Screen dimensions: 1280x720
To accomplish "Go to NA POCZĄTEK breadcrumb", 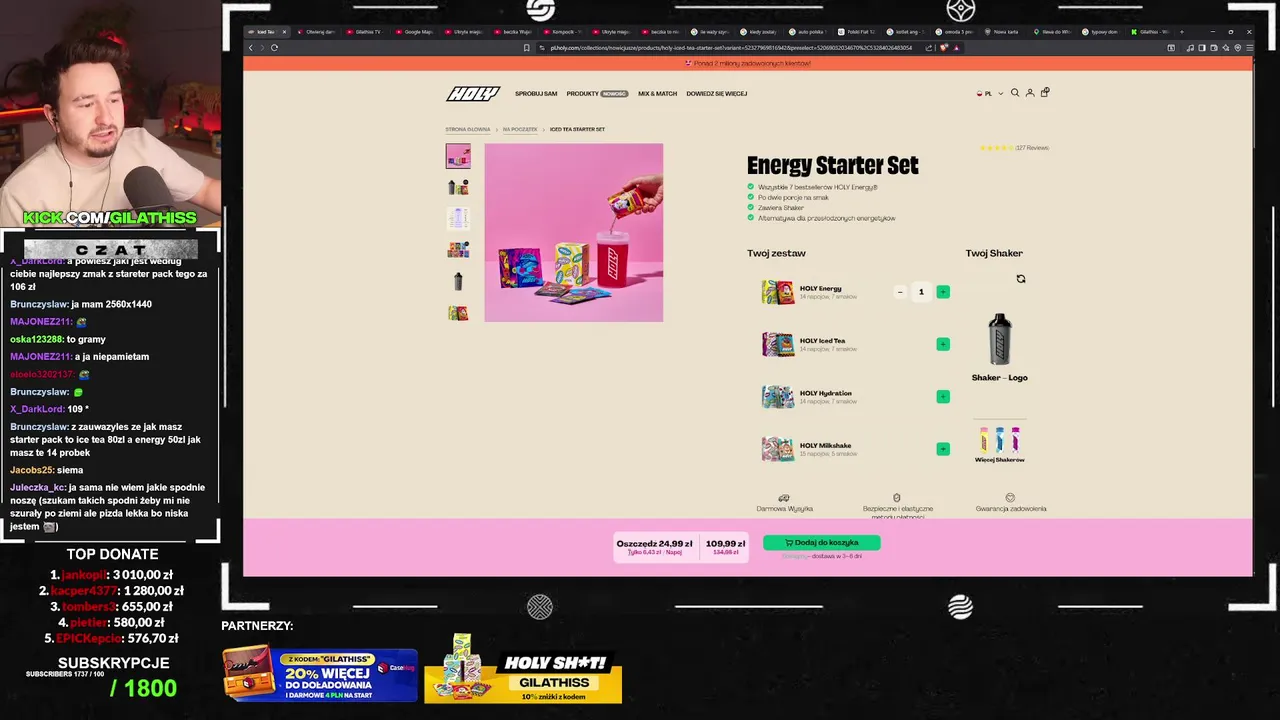I will 520,129.
